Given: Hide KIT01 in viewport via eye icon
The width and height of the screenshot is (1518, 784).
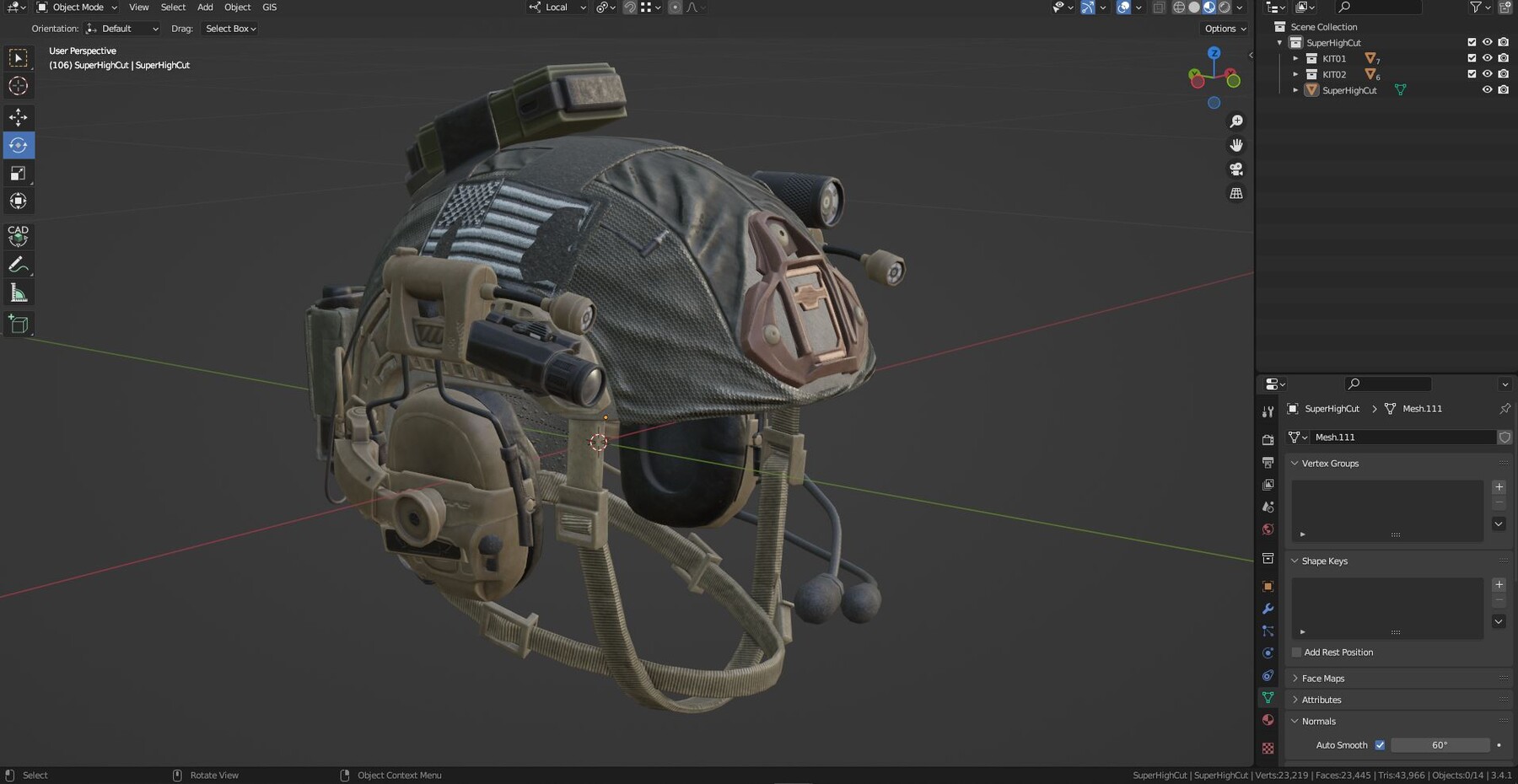Looking at the screenshot, I should point(1488,58).
